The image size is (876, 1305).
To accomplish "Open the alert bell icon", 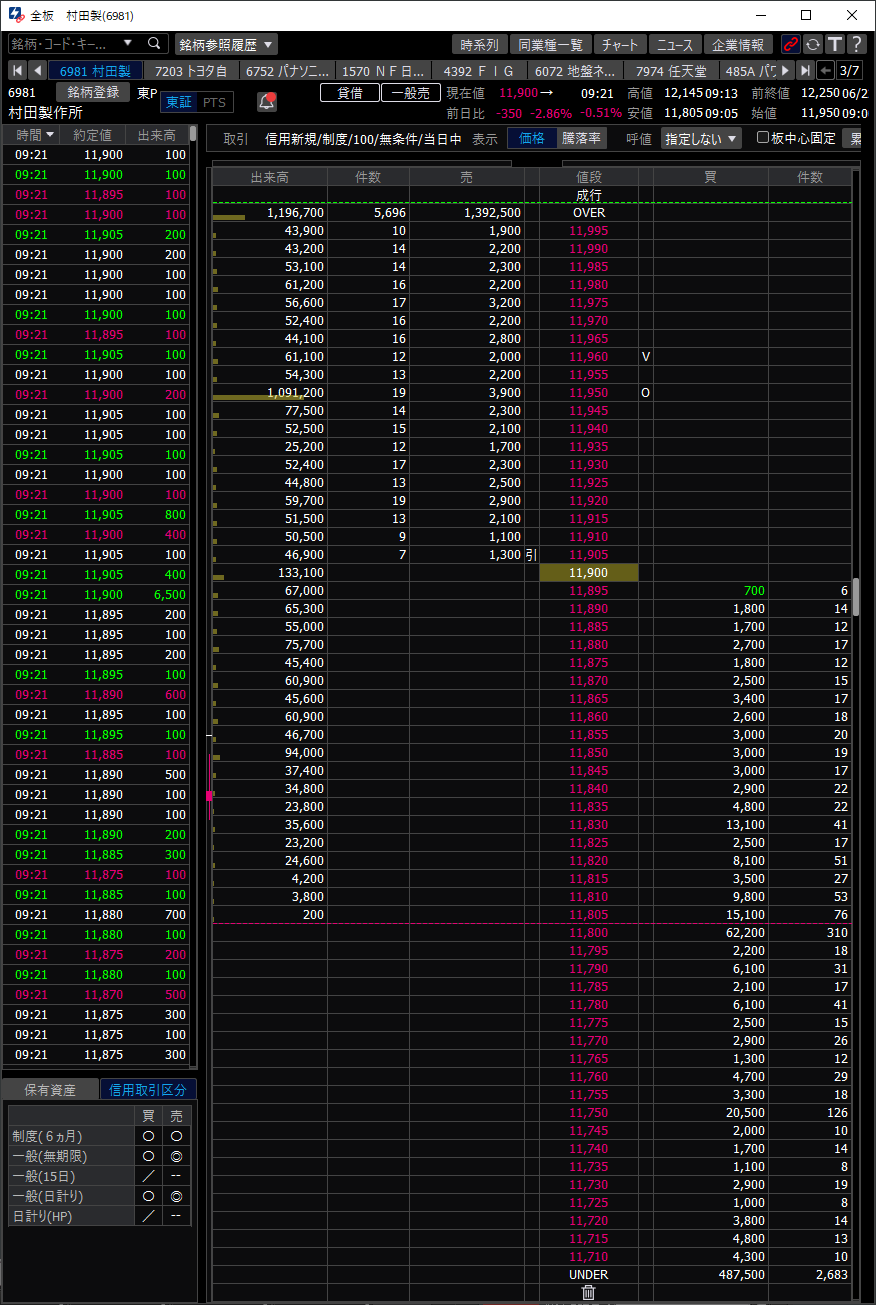I will [x=267, y=102].
